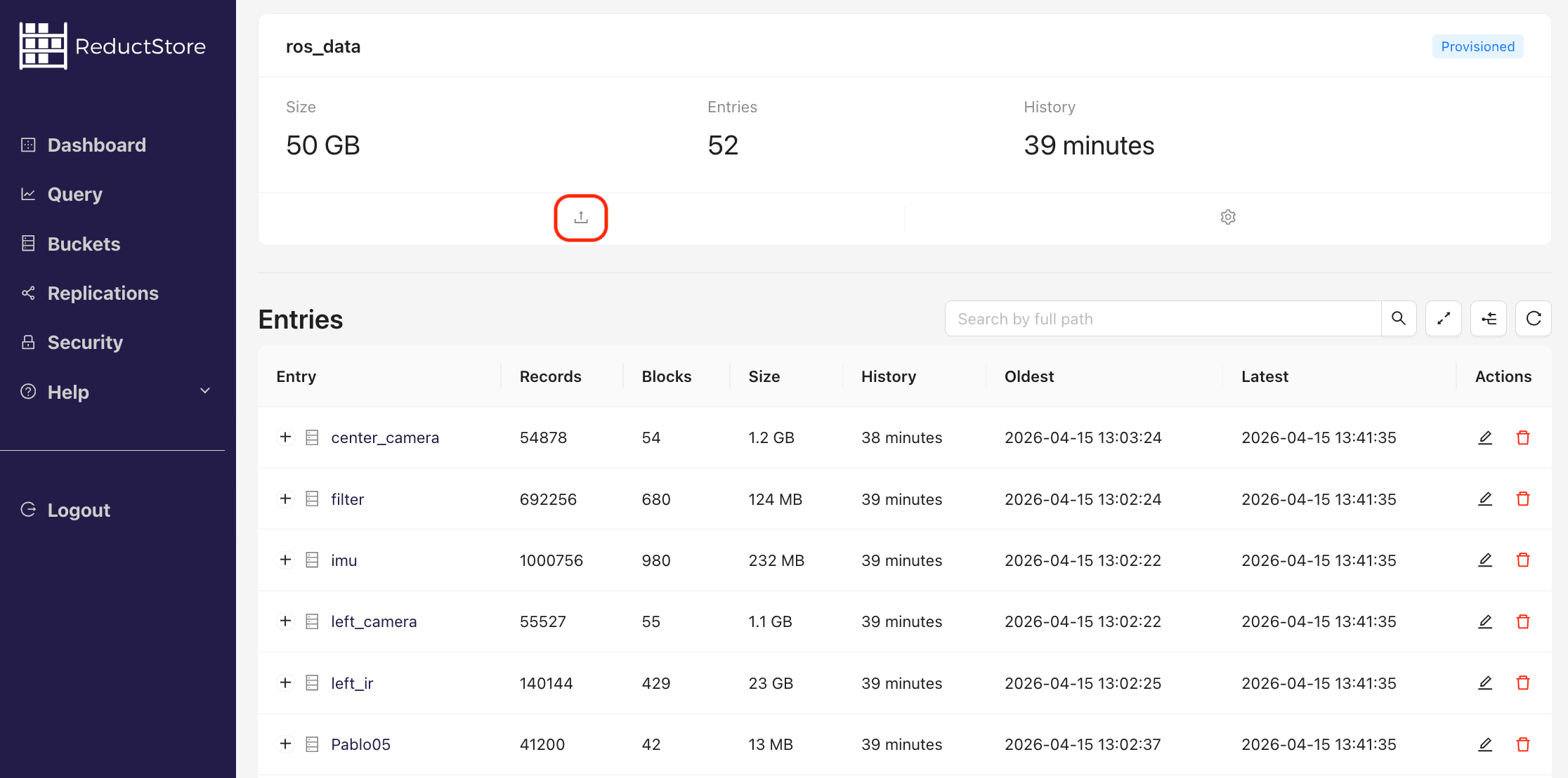Image resolution: width=1568 pixels, height=778 pixels.
Task: Go to the Replications page
Action: 103,294
